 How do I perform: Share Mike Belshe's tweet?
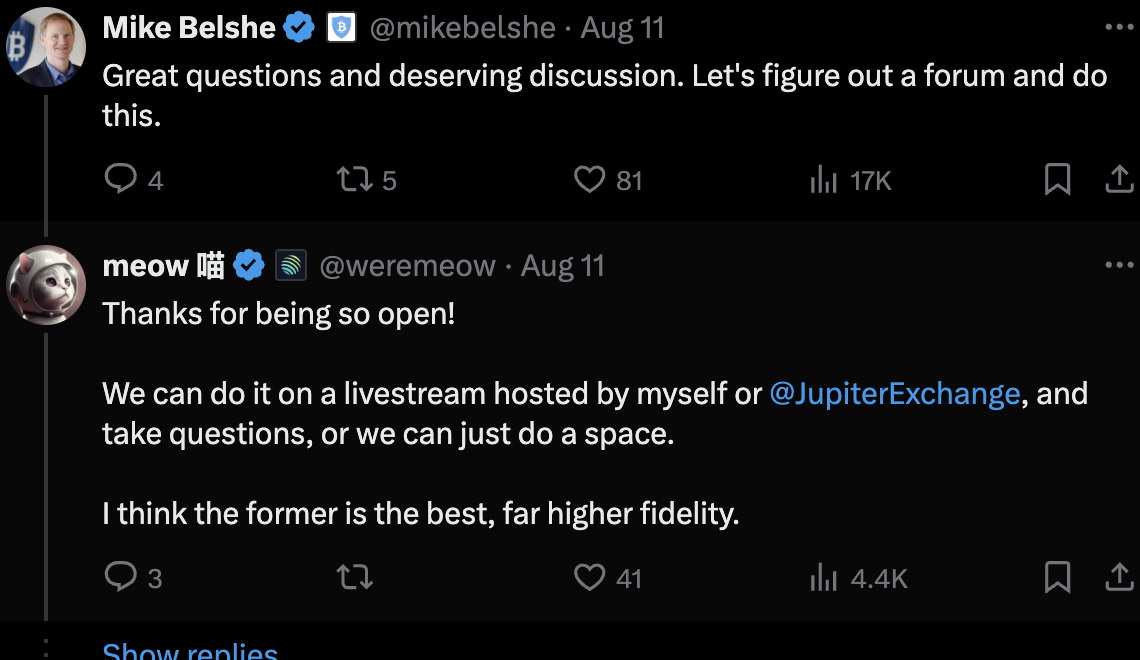[x=1119, y=180]
